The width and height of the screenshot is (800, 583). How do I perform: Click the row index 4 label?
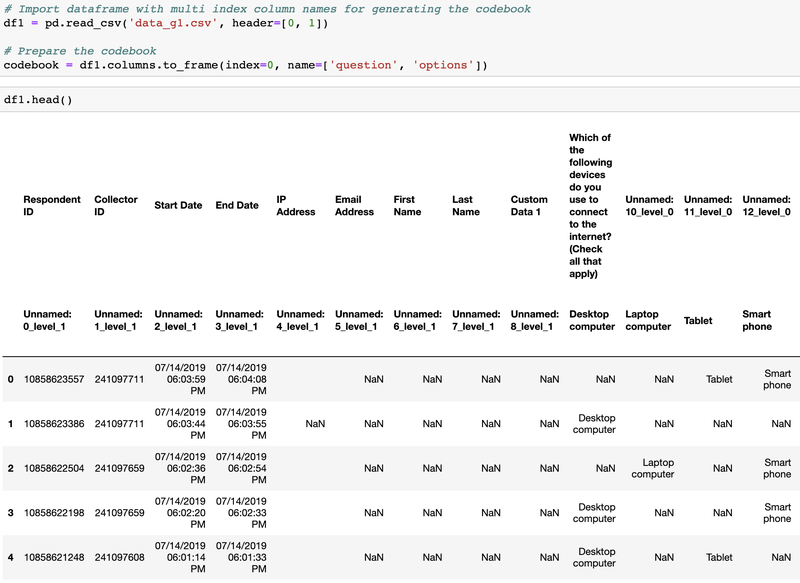click(x=11, y=556)
